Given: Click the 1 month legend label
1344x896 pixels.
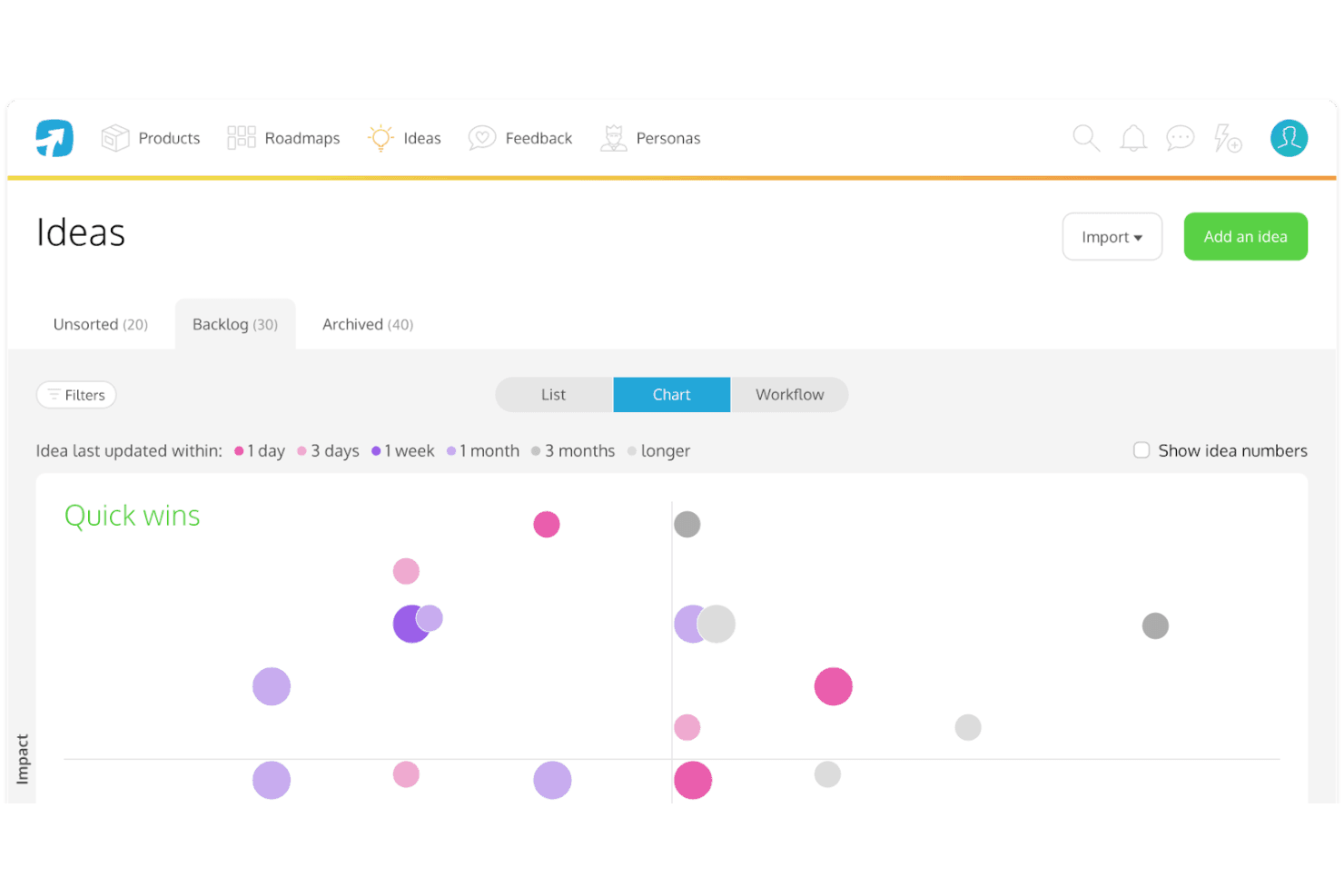Looking at the screenshot, I should click(x=489, y=451).
